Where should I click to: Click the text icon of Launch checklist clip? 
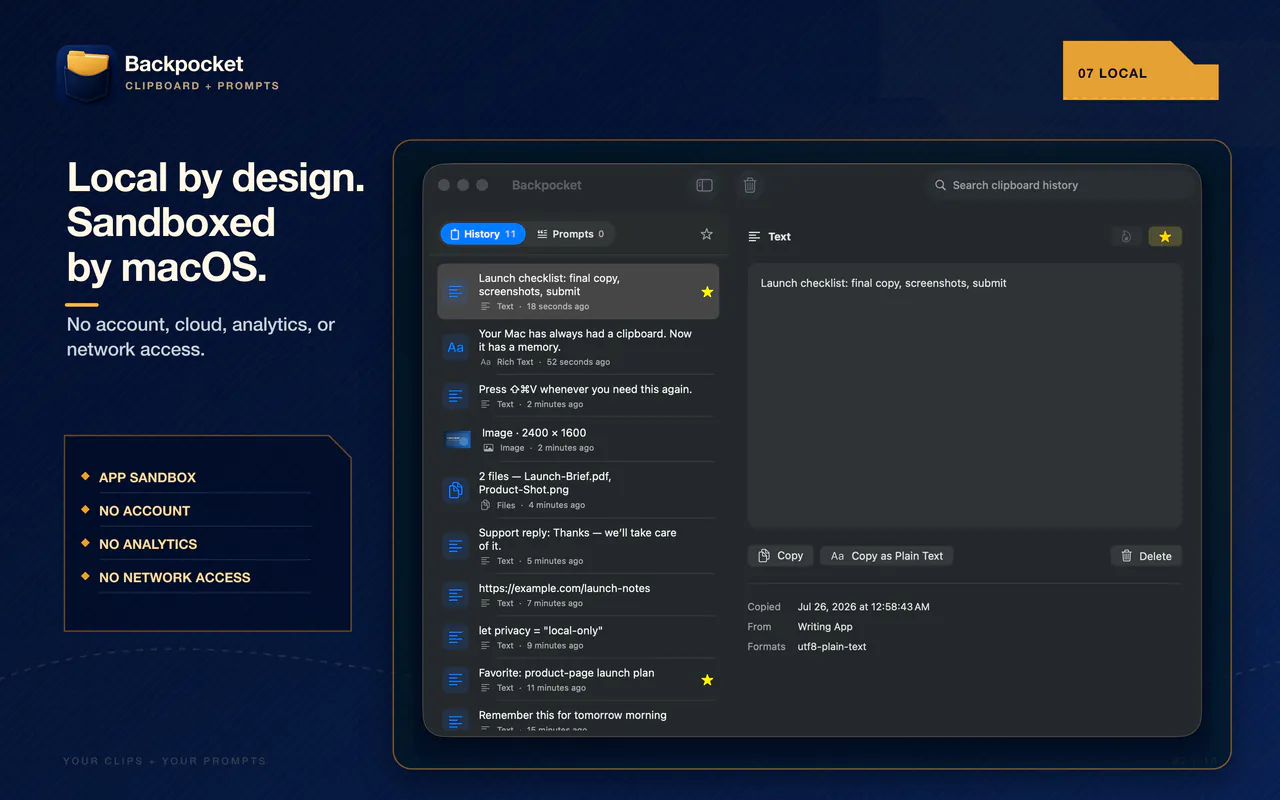coord(456,291)
